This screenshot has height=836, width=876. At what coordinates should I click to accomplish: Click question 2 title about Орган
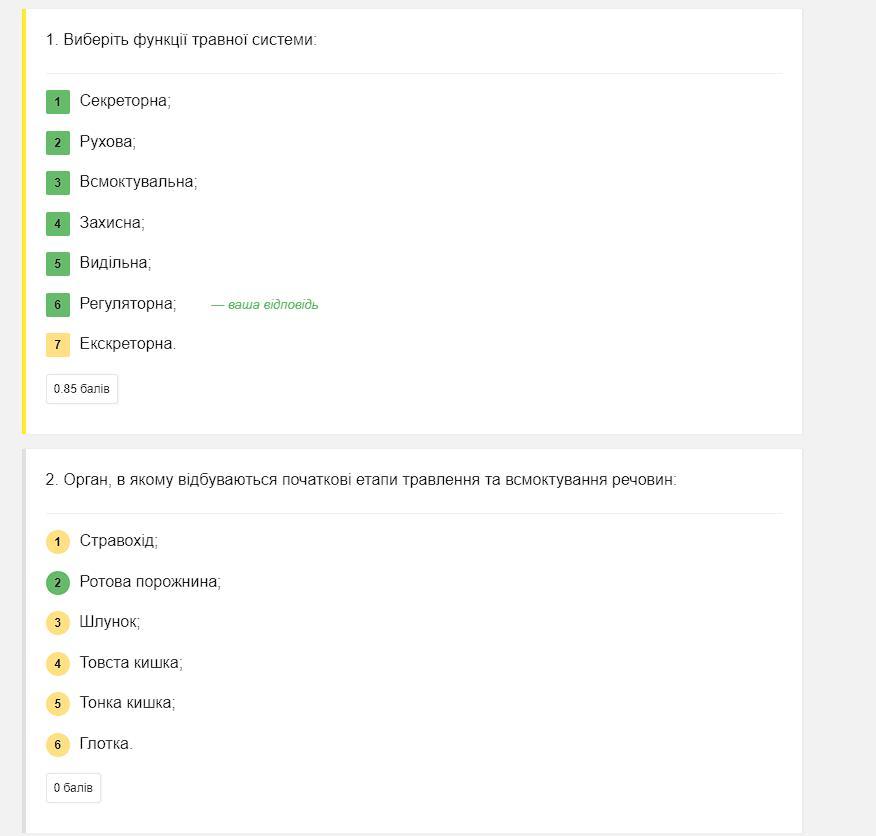(361, 480)
